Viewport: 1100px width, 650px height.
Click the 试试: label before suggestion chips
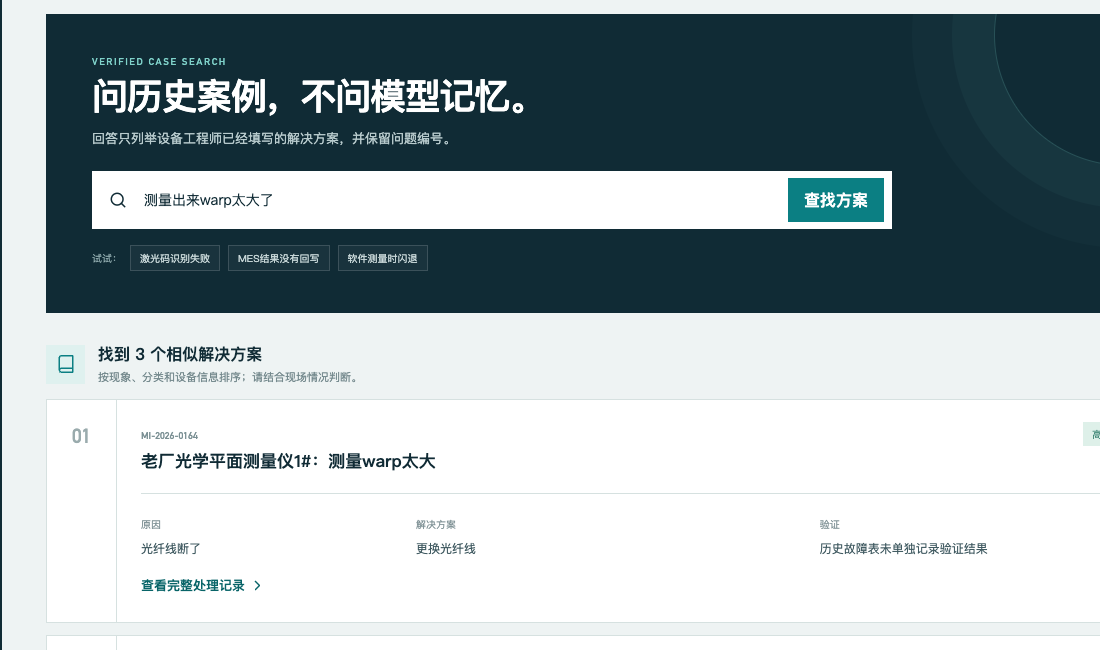coord(104,258)
